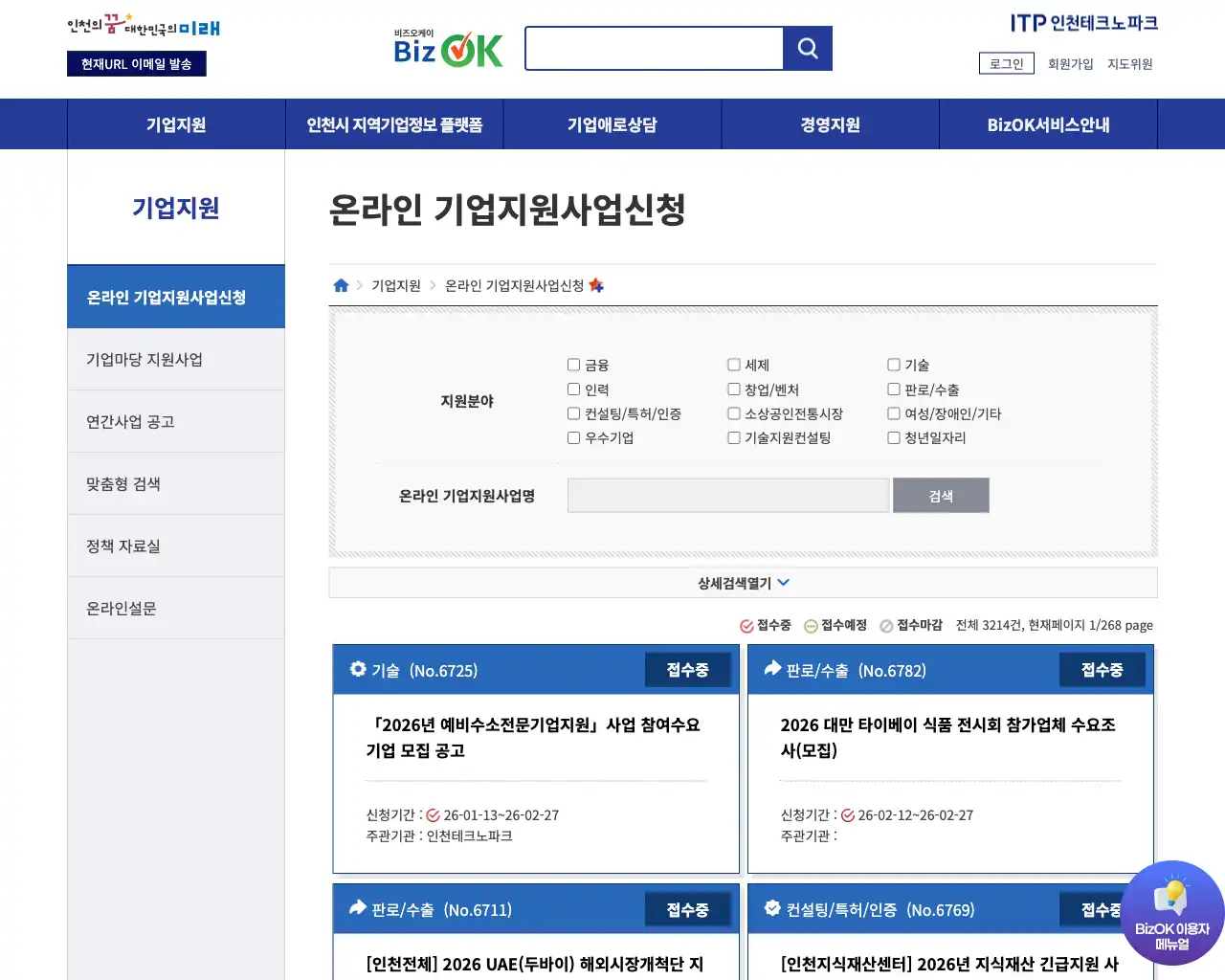Click the 접수중 red check legend icon

tap(746, 625)
